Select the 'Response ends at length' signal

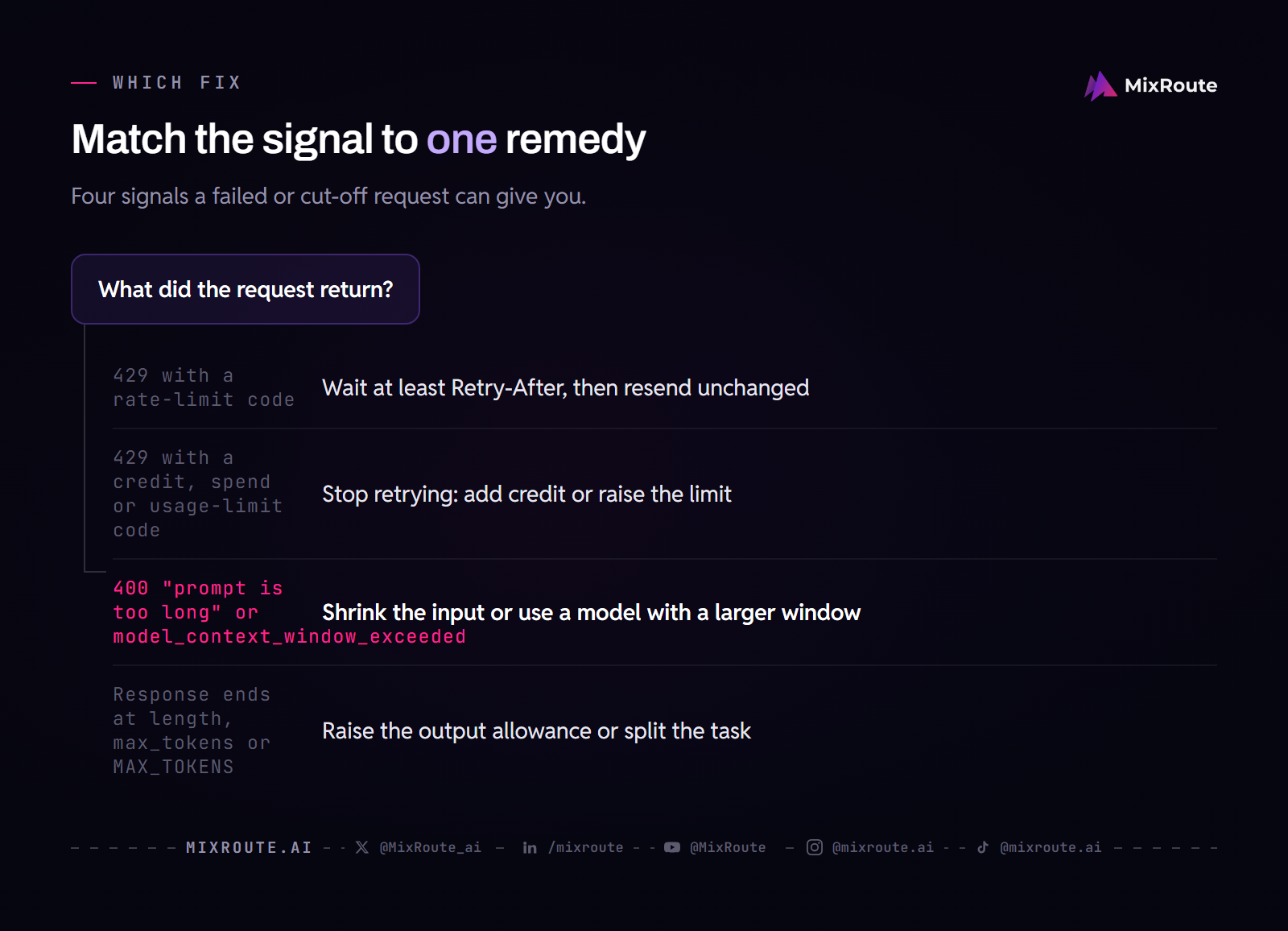coord(192,730)
